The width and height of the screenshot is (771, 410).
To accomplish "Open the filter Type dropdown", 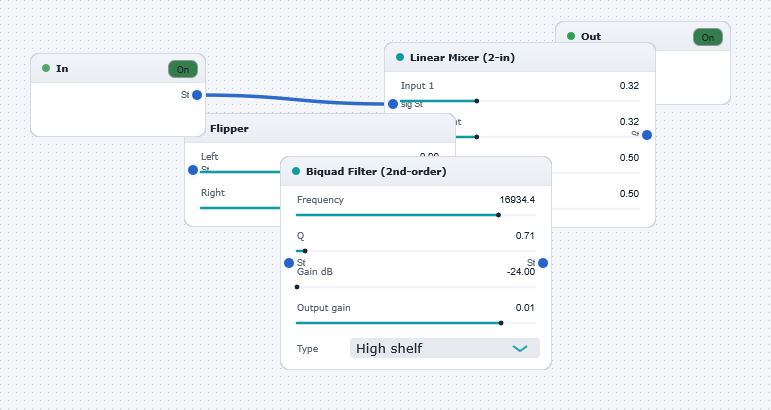I will [x=445, y=348].
